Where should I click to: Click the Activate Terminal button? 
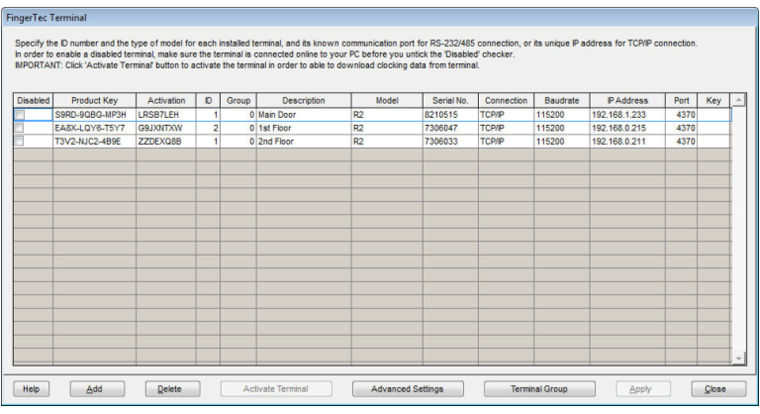point(276,389)
